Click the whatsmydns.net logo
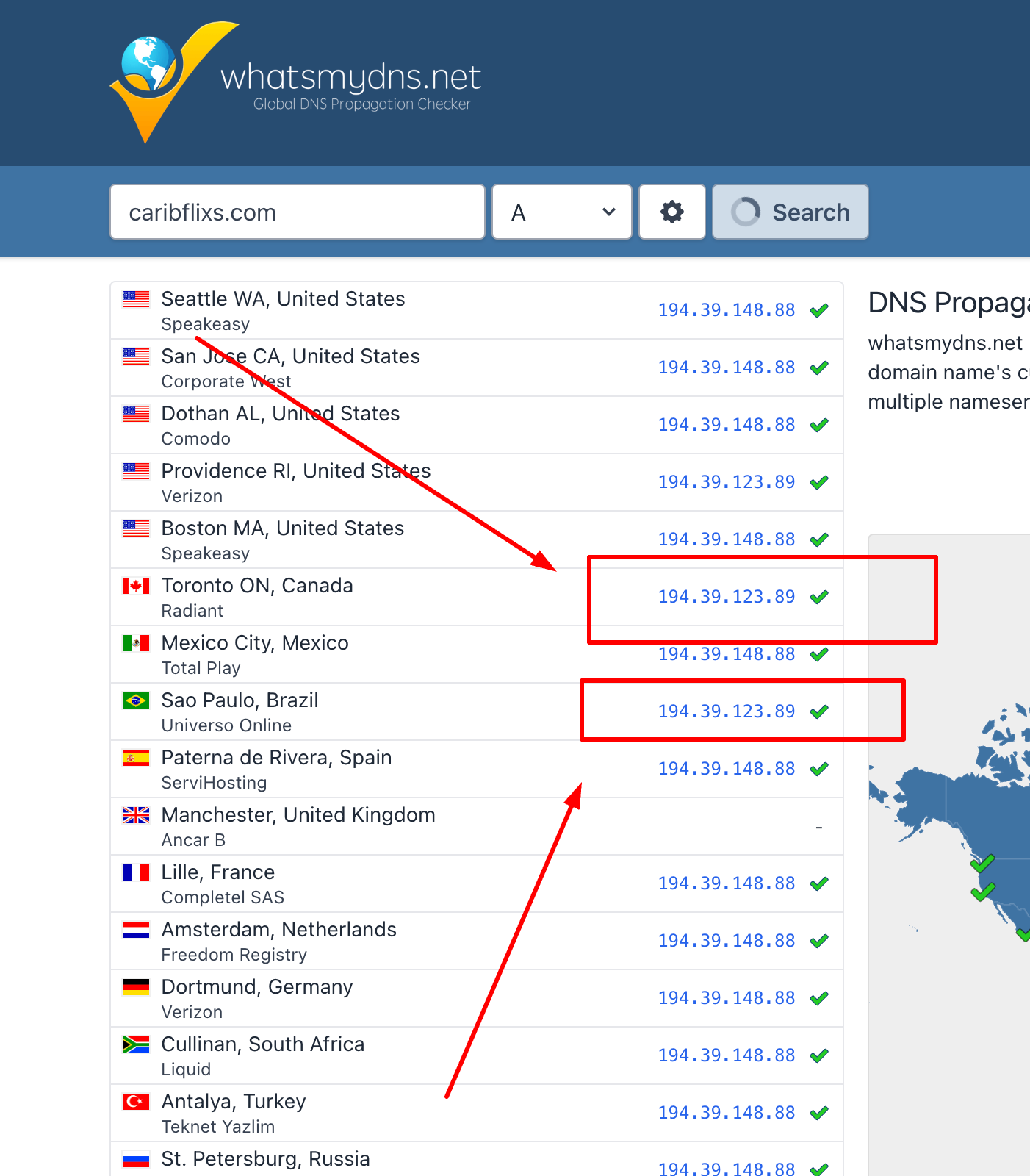Viewport: 1030px width, 1176px height. tap(294, 82)
